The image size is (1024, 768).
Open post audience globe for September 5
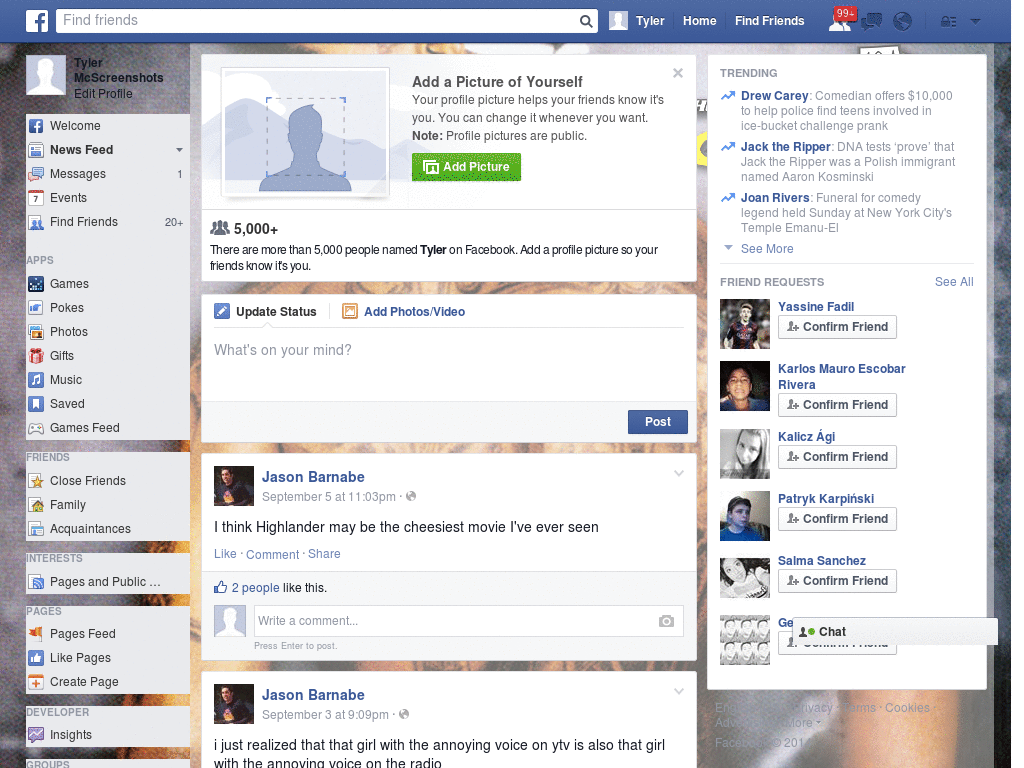(411, 496)
